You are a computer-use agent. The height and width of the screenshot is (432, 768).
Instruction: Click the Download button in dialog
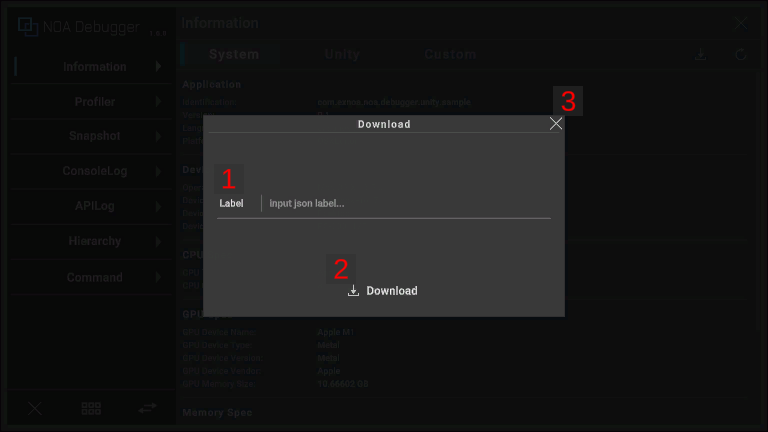pyautogui.click(x=383, y=291)
